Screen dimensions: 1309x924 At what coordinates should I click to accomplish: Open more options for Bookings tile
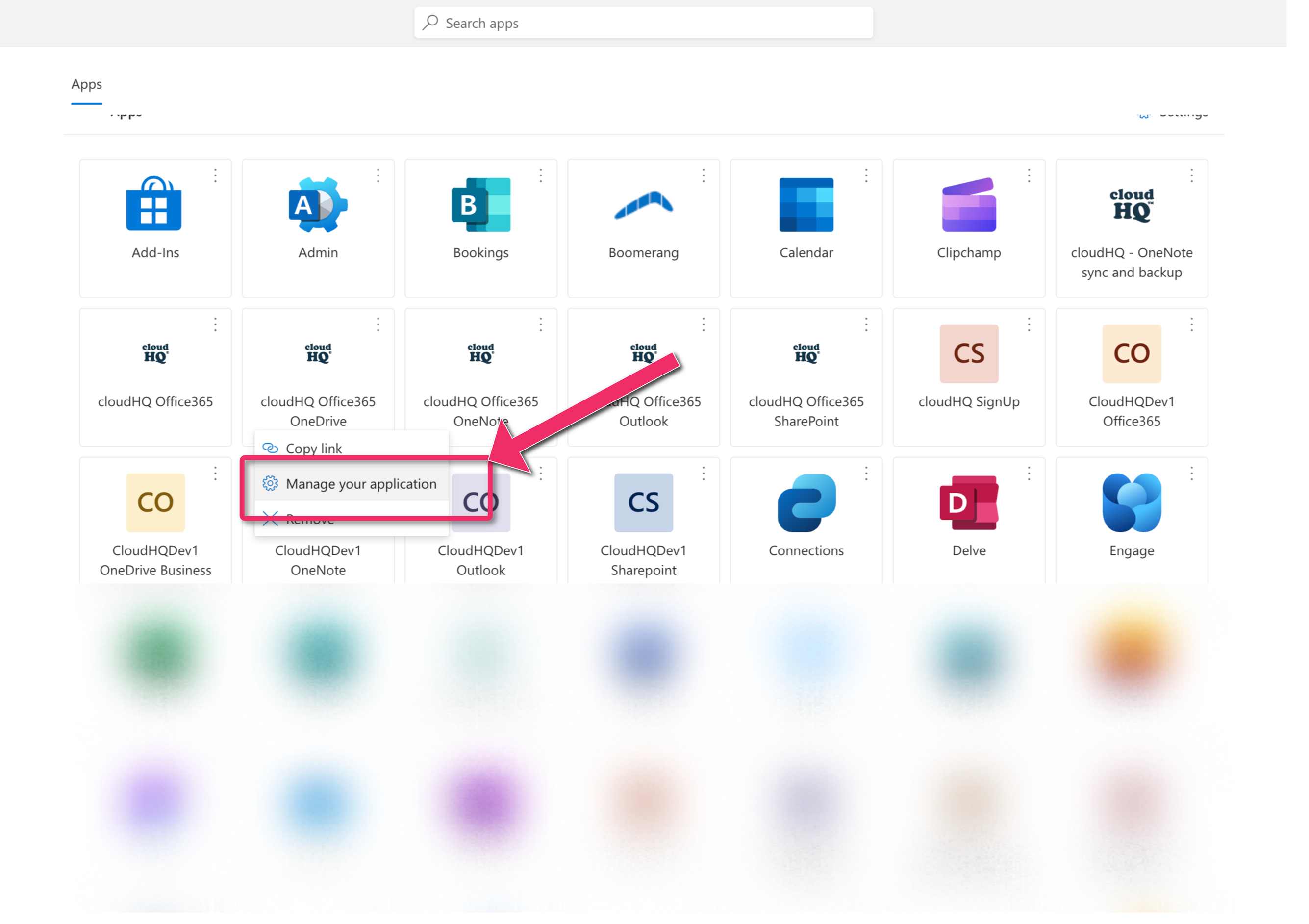540,175
